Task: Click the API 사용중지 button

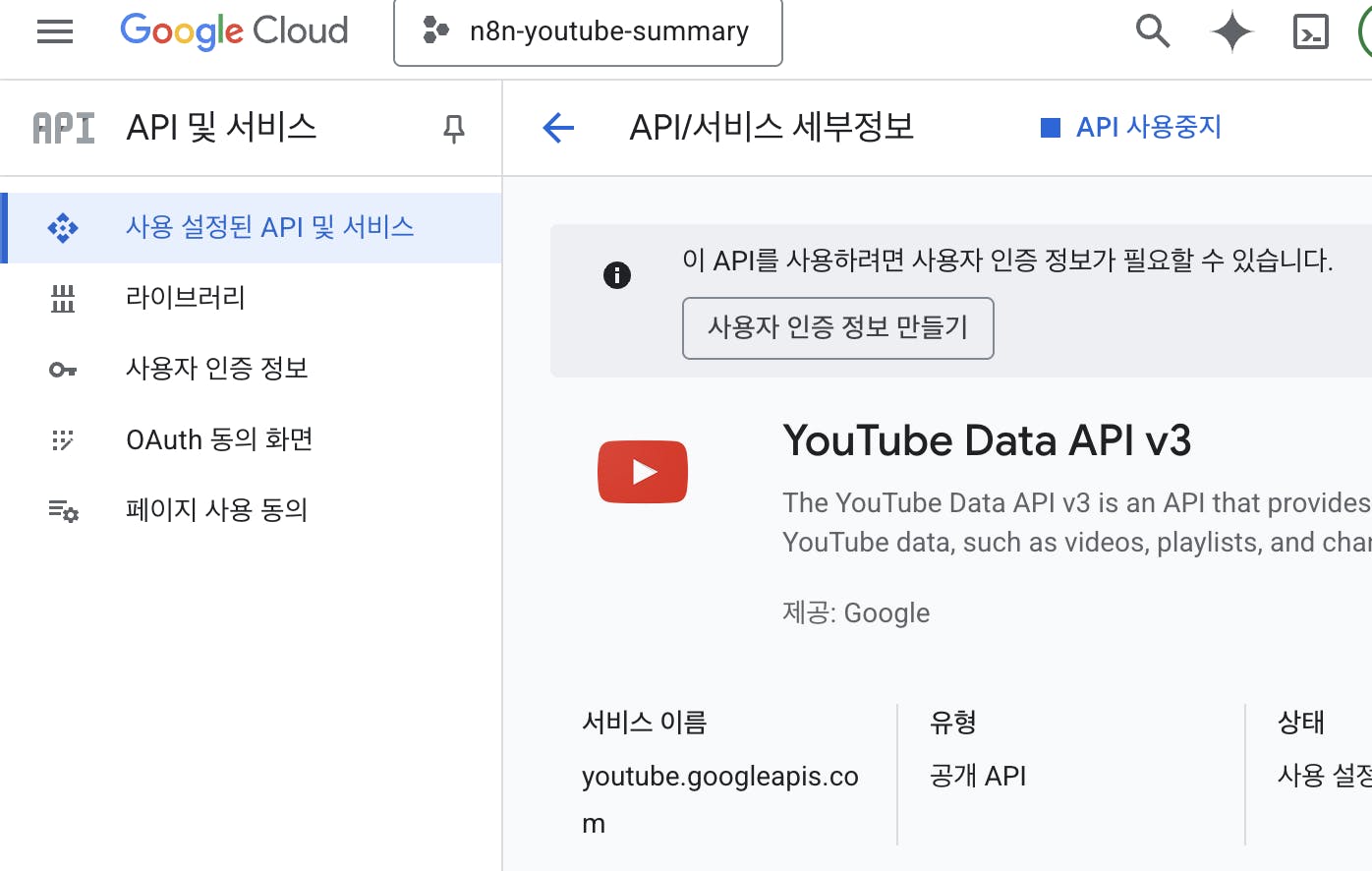Action: pos(1130,127)
